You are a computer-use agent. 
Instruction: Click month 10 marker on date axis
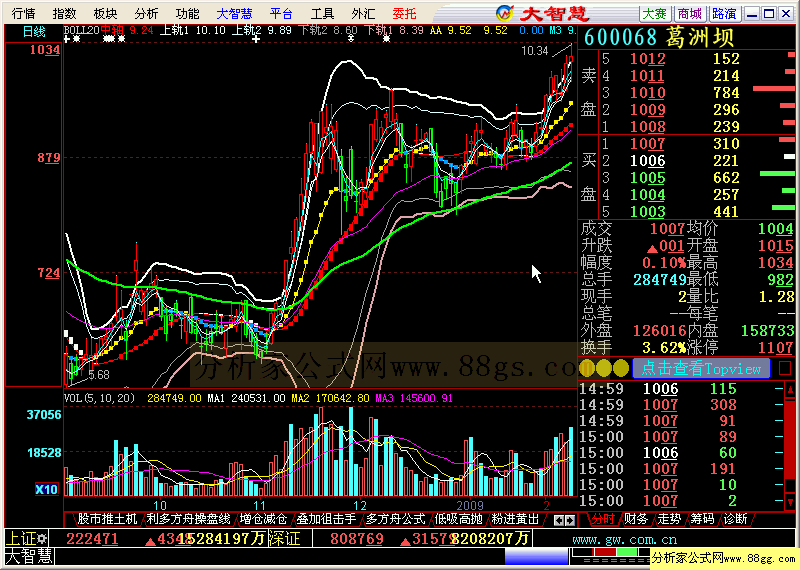click(x=160, y=506)
